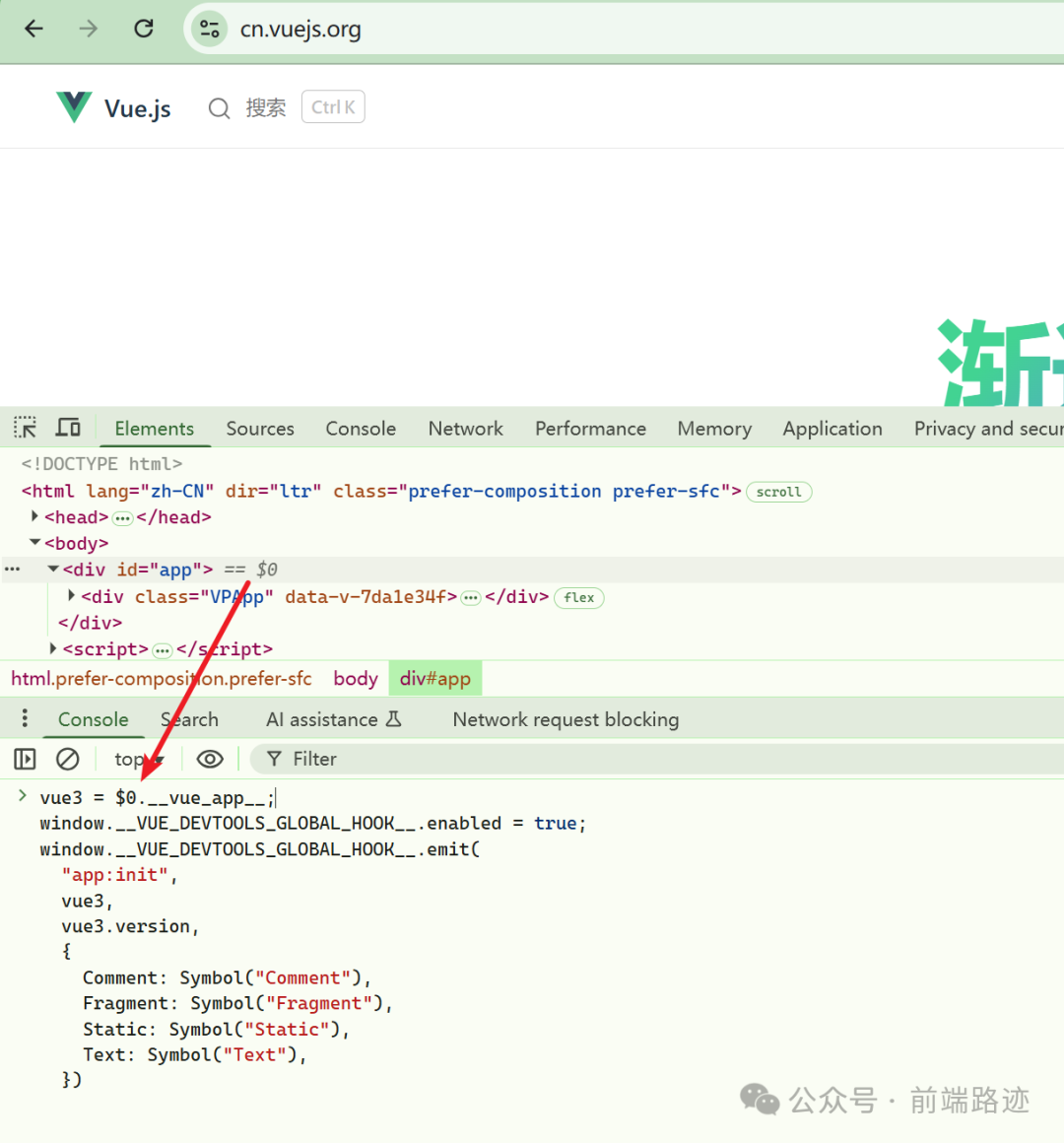Open the Vue.js home link text

pos(138,108)
